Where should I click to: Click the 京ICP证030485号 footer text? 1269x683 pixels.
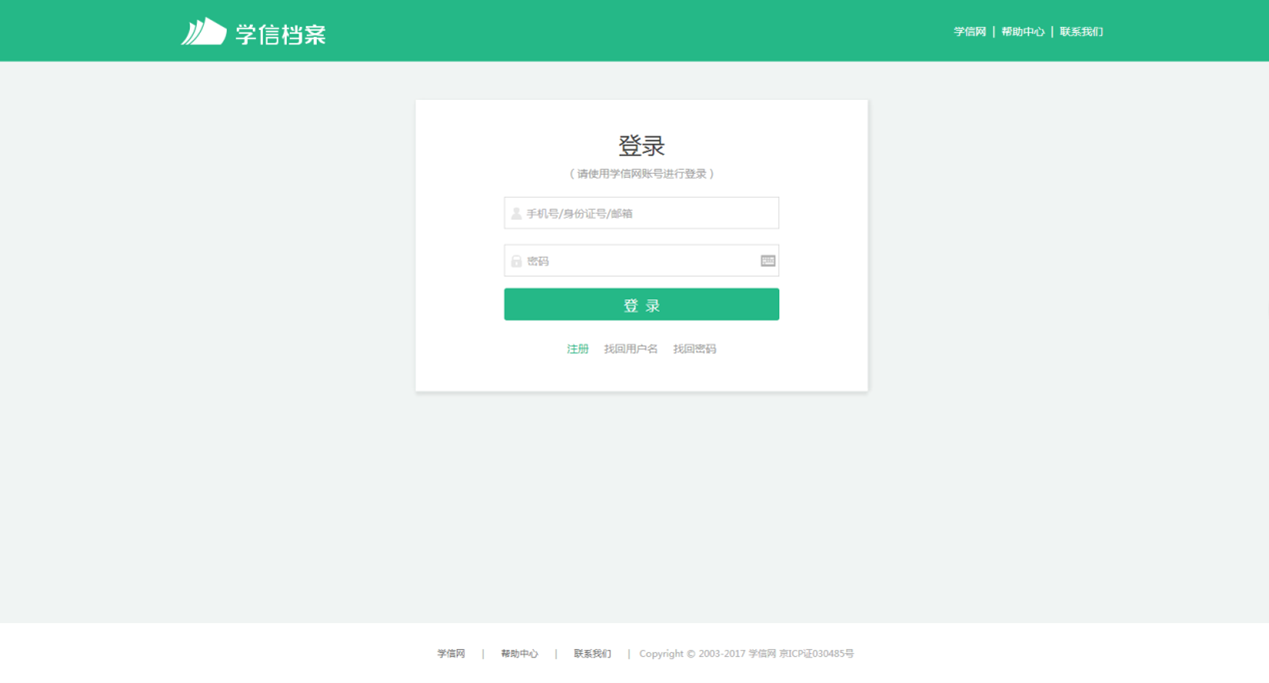817,654
